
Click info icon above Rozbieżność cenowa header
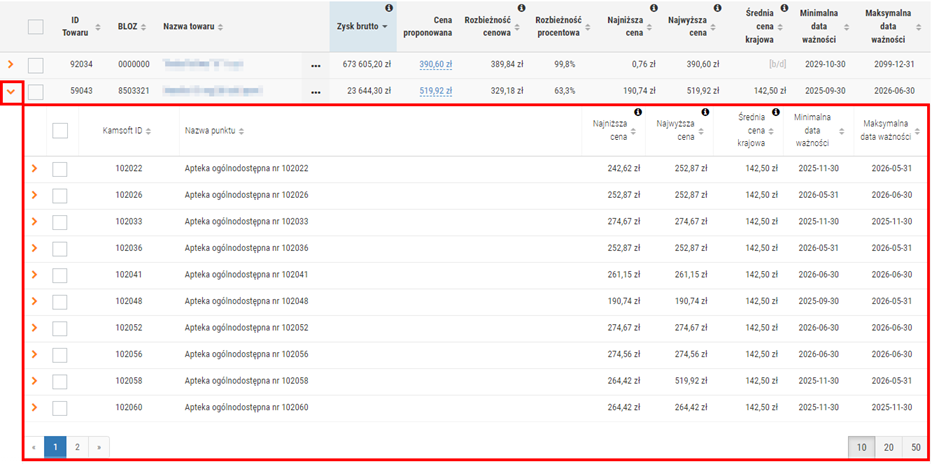tap(521, 8)
